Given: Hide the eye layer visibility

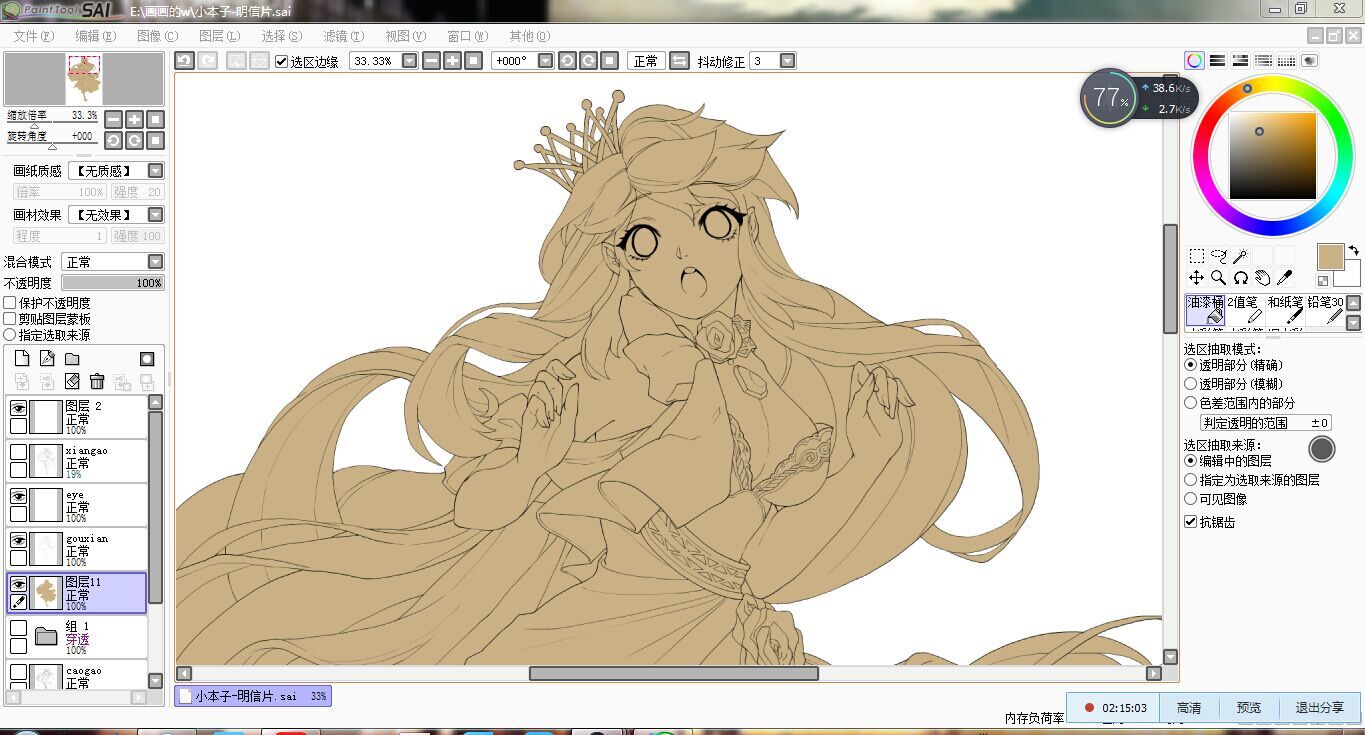Looking at the screenshot, I should point(18,496).
